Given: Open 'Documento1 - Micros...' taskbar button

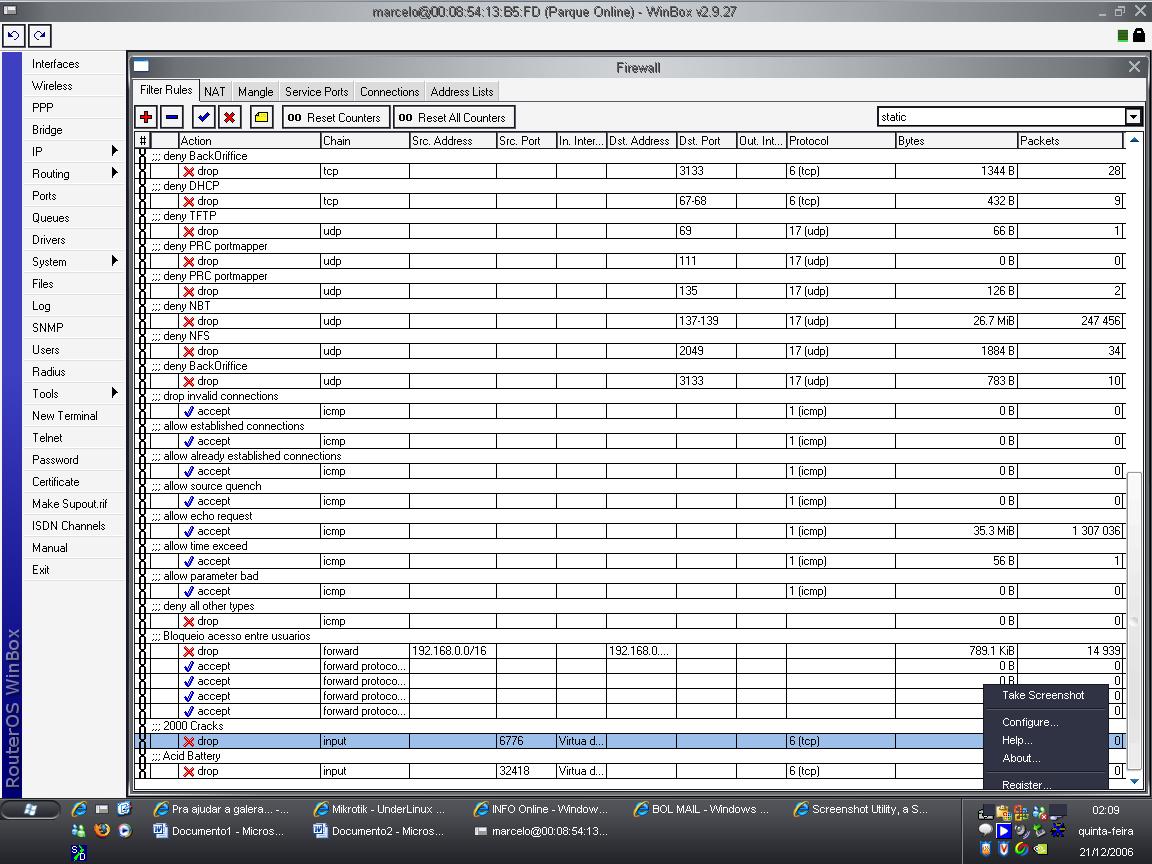Looking at the screenshot, I should point(220,831).
